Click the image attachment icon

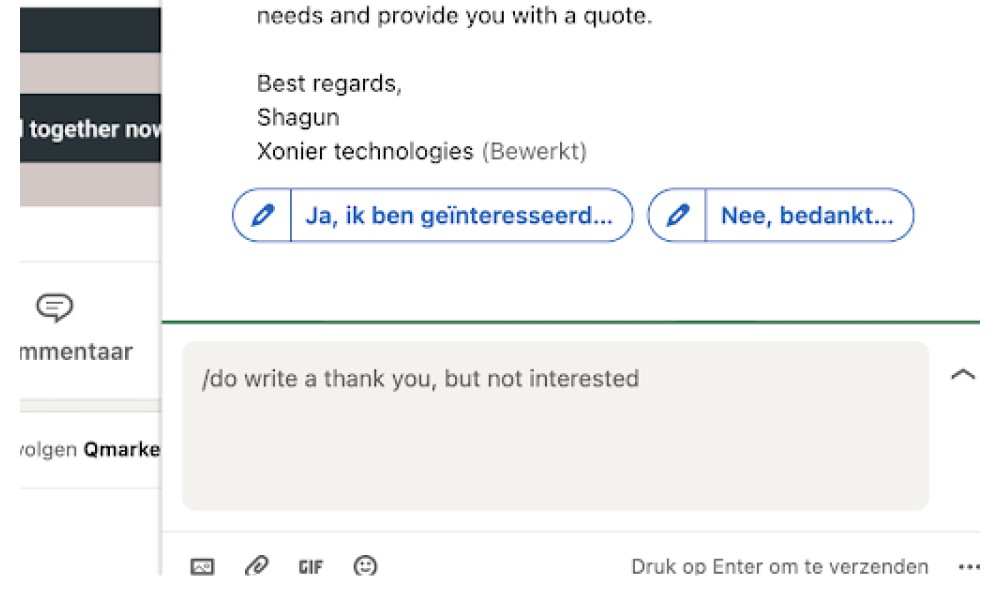click(202, 566)
